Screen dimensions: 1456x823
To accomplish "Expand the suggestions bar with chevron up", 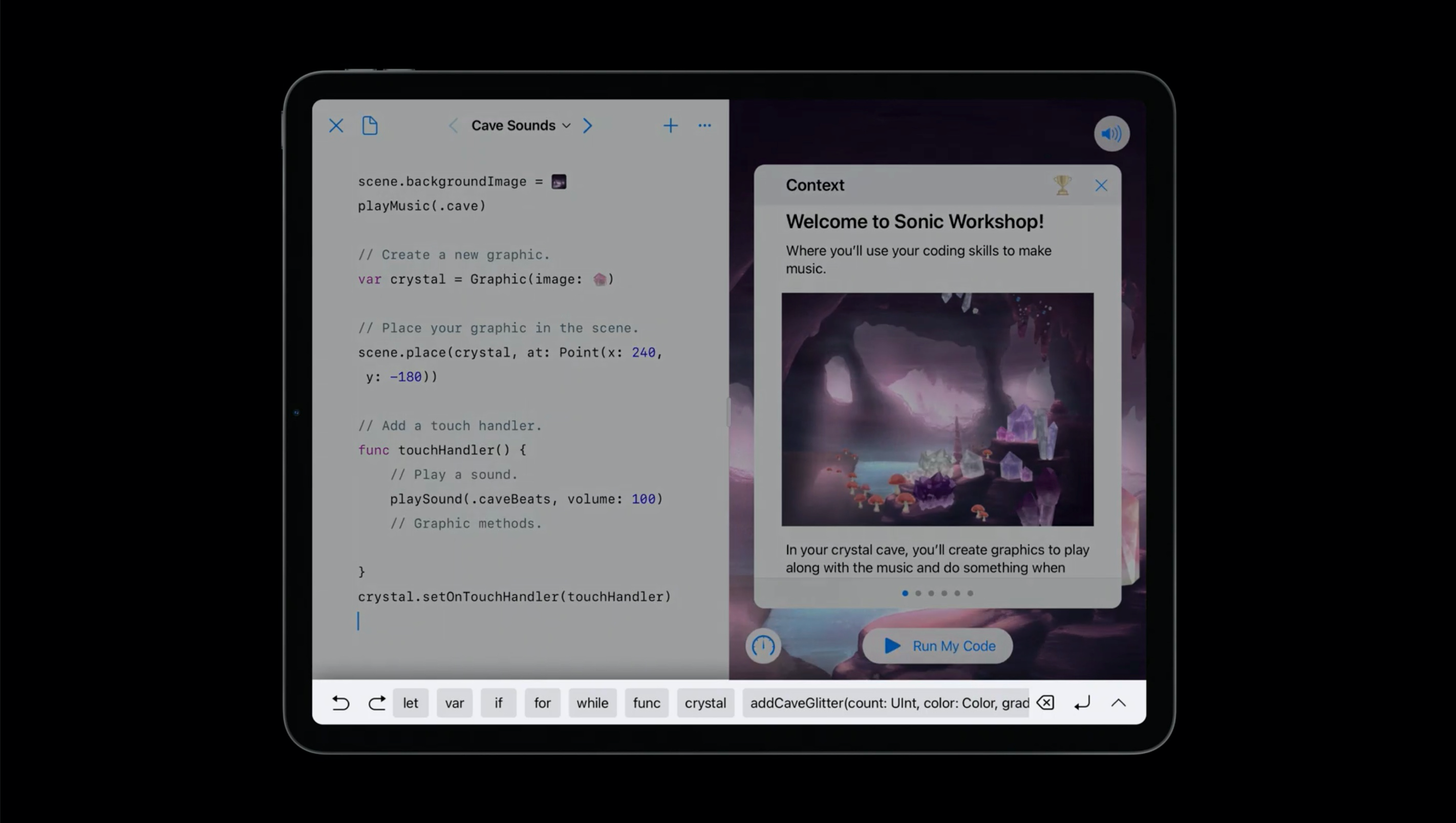I will (1118, 703).
